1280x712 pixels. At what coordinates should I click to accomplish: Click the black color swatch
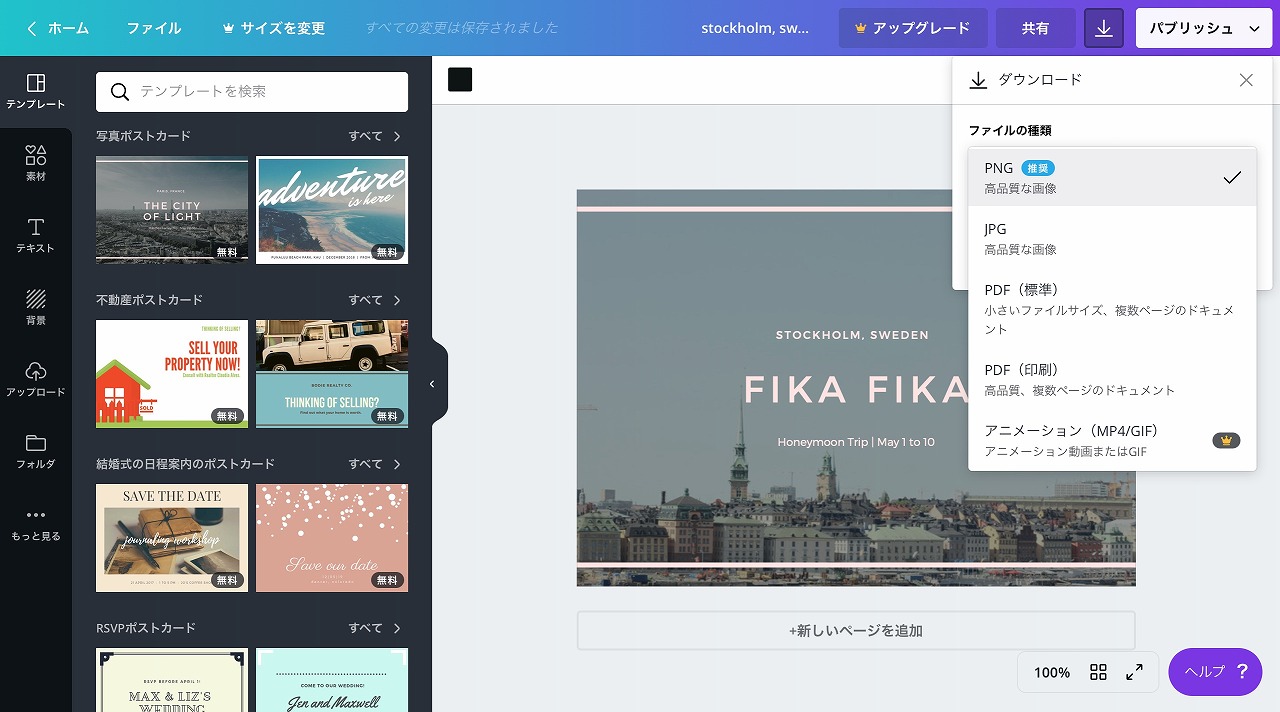(x=460, y=80)
